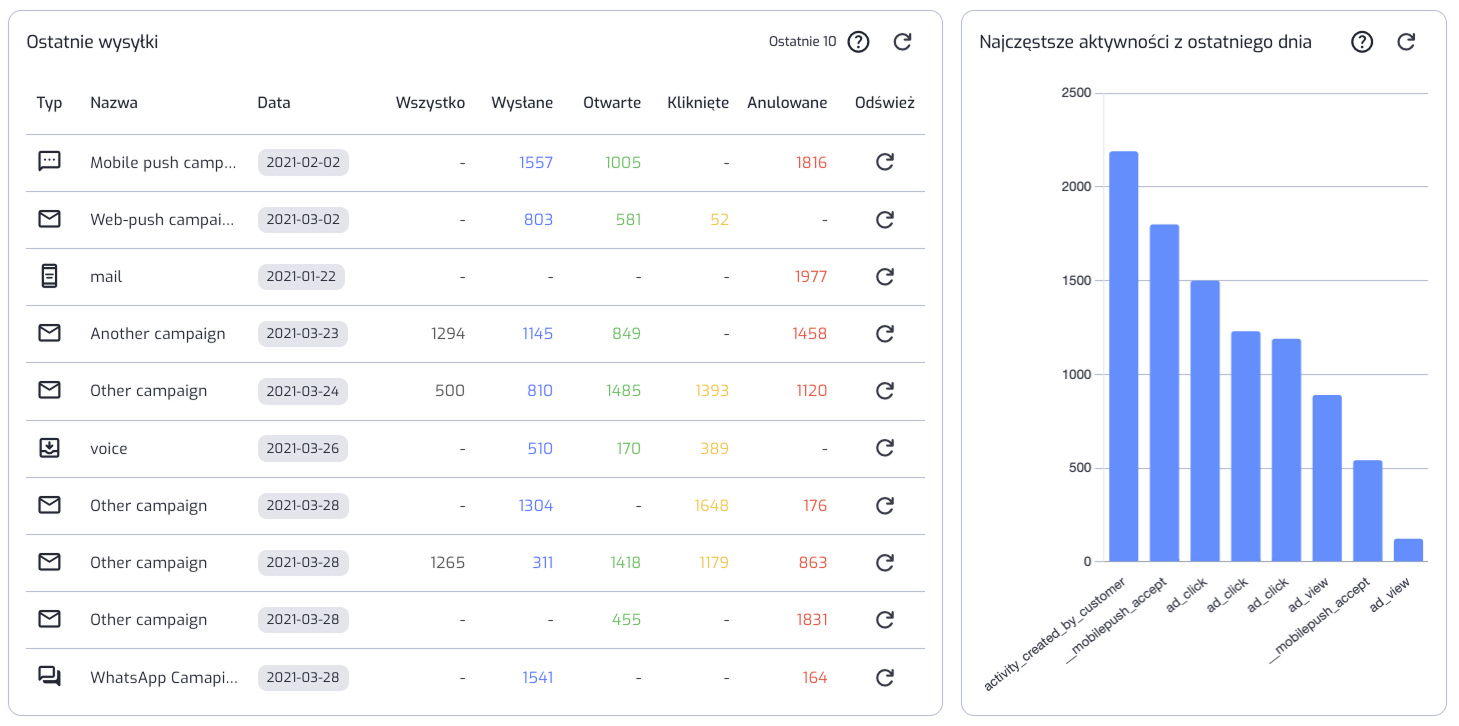The image size is (1459, 726).
Task: Click the phone icon in the mail row
Action: (x=49, y=276)
